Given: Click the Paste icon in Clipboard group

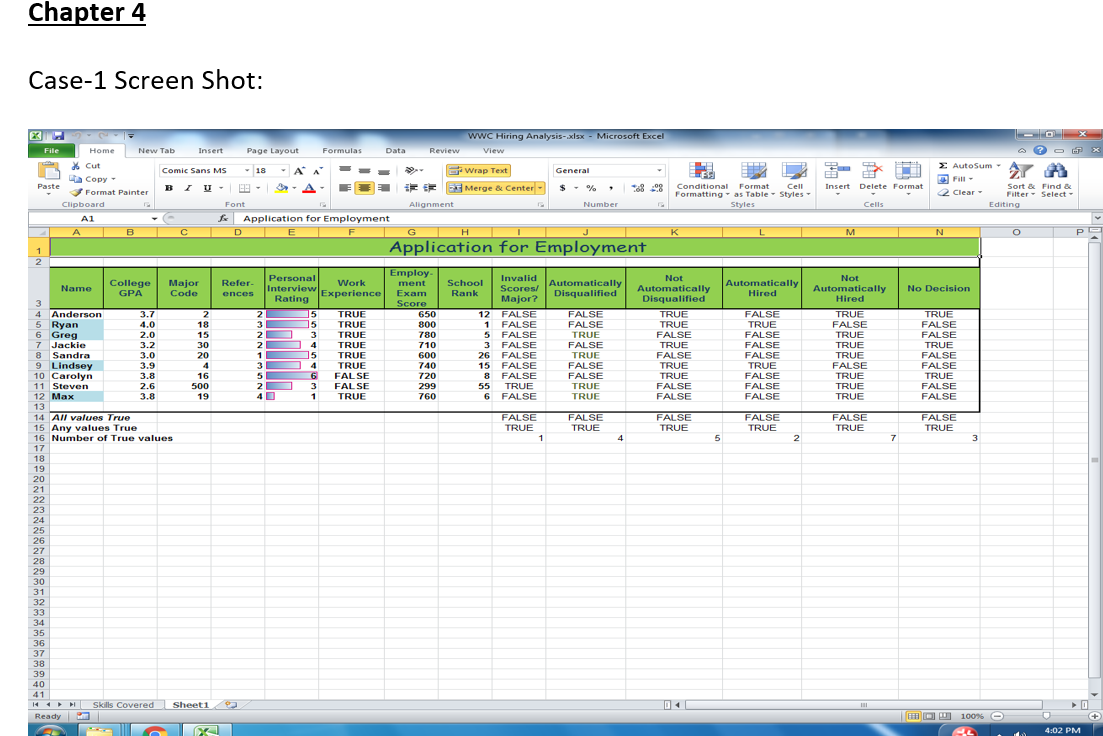Looking at the screenshot, I should click(48, 173).
